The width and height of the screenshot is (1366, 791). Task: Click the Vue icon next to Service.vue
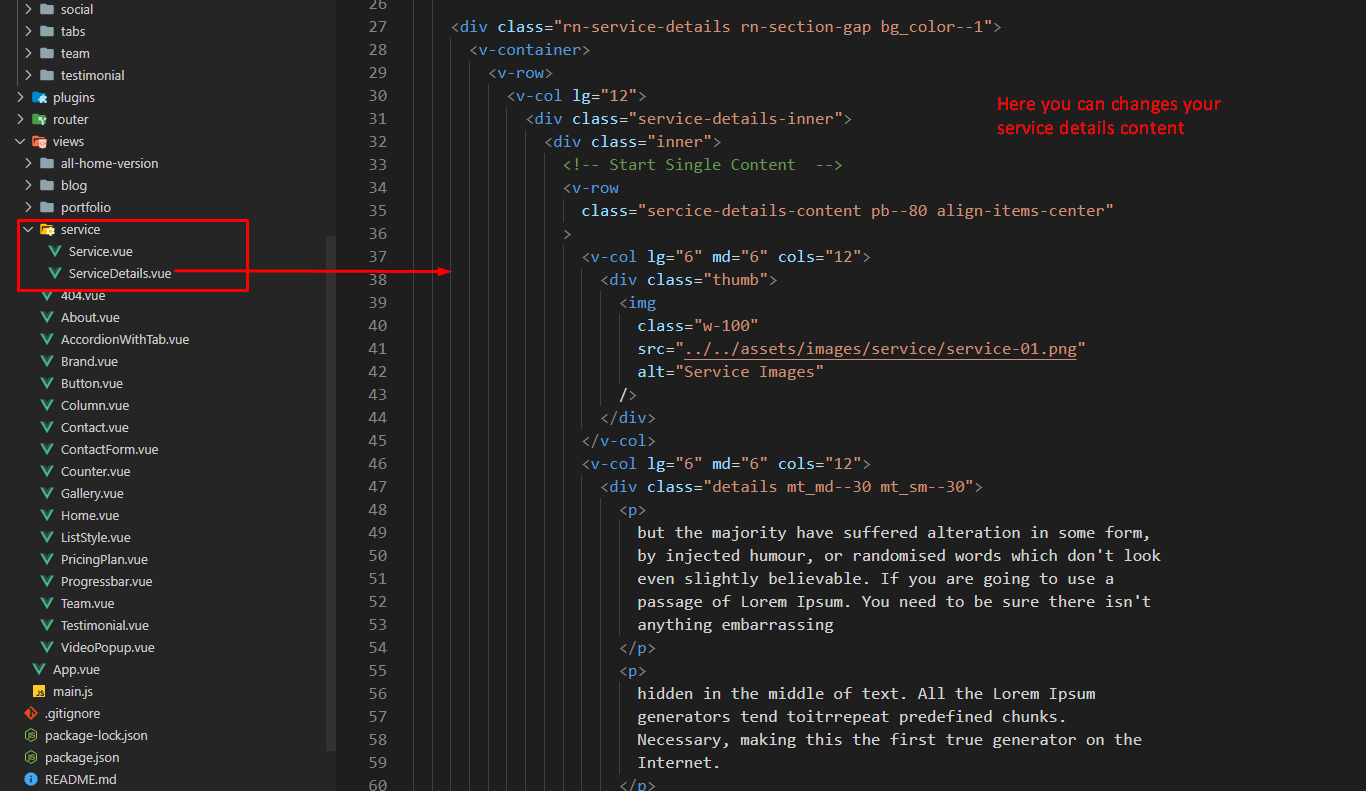[x=55, y=252]
